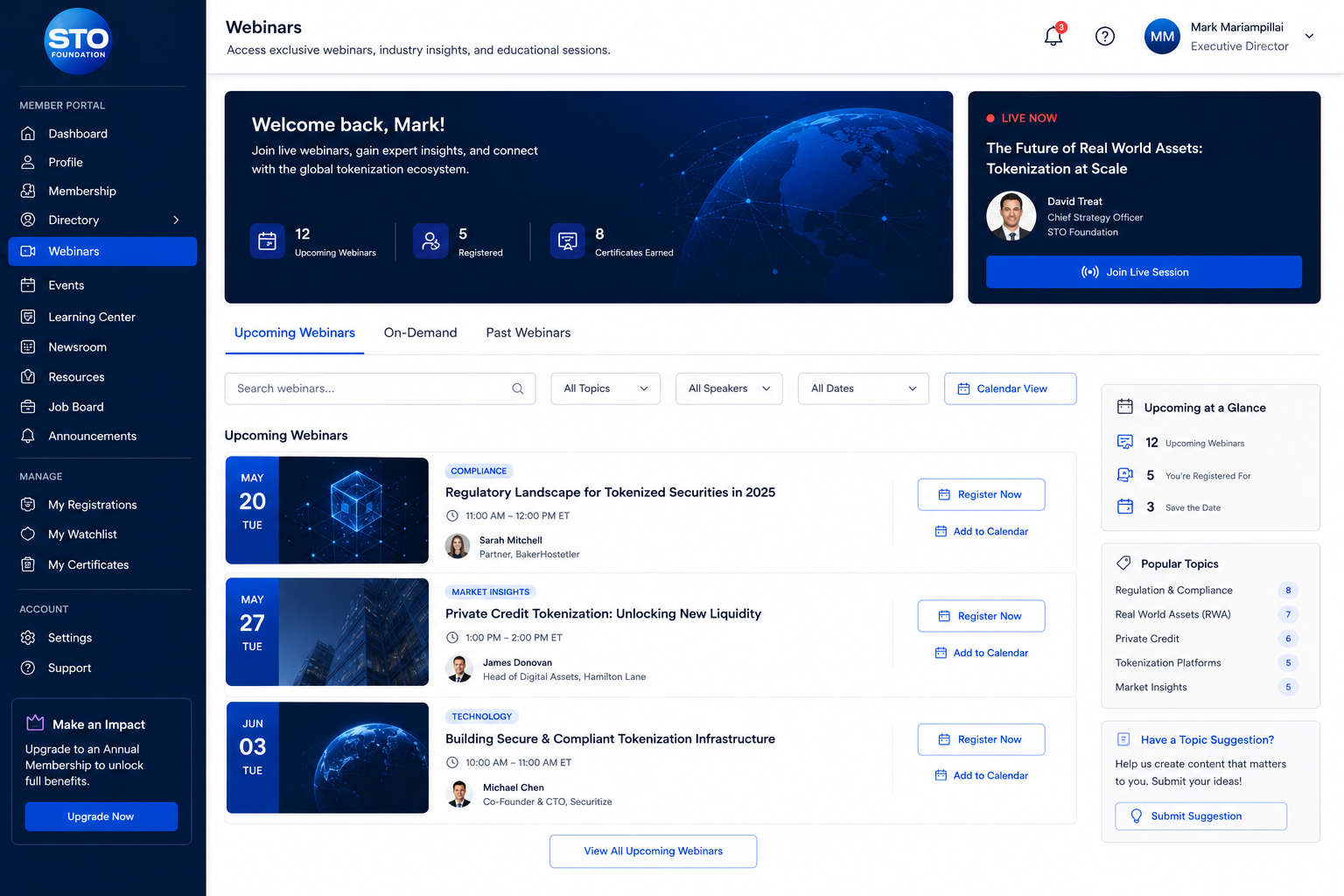1344x896 pixels.
Task: Click the MM user avatar
Action: (x=1162, y=37)
